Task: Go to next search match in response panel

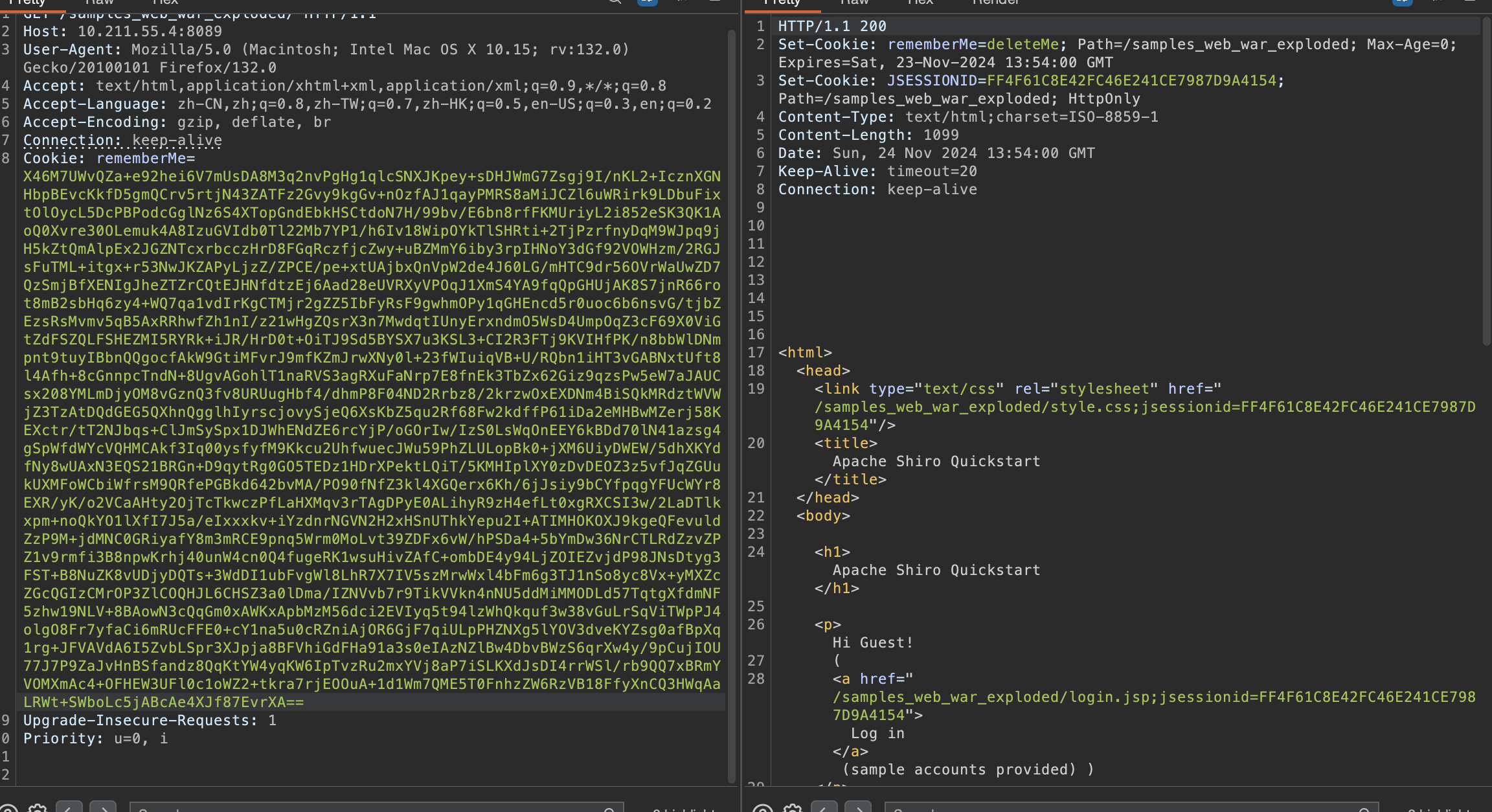Action: [x=858, y=807]
